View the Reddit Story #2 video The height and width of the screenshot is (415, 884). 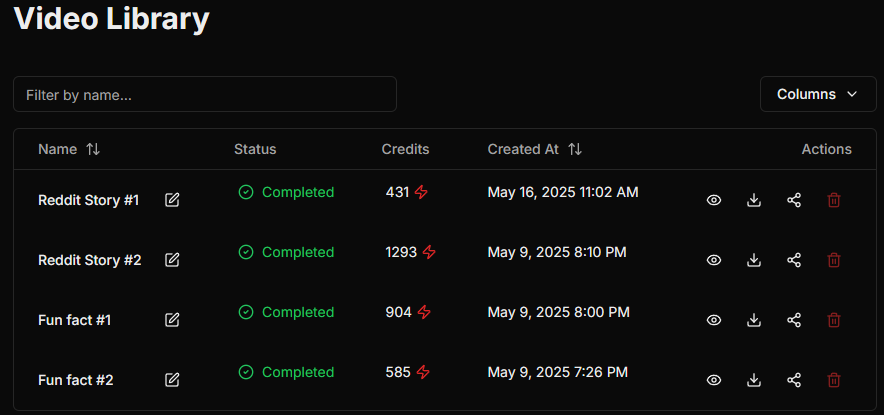click(714, 260)
